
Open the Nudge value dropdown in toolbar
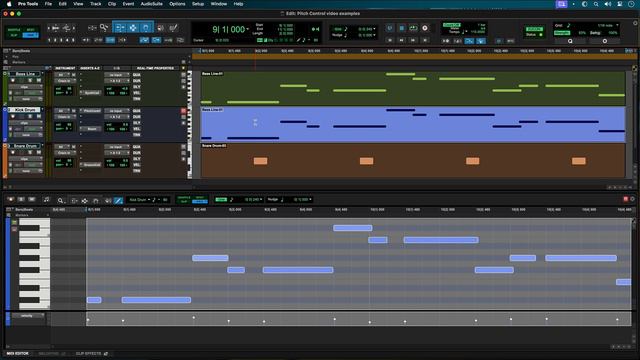(374, 35)
